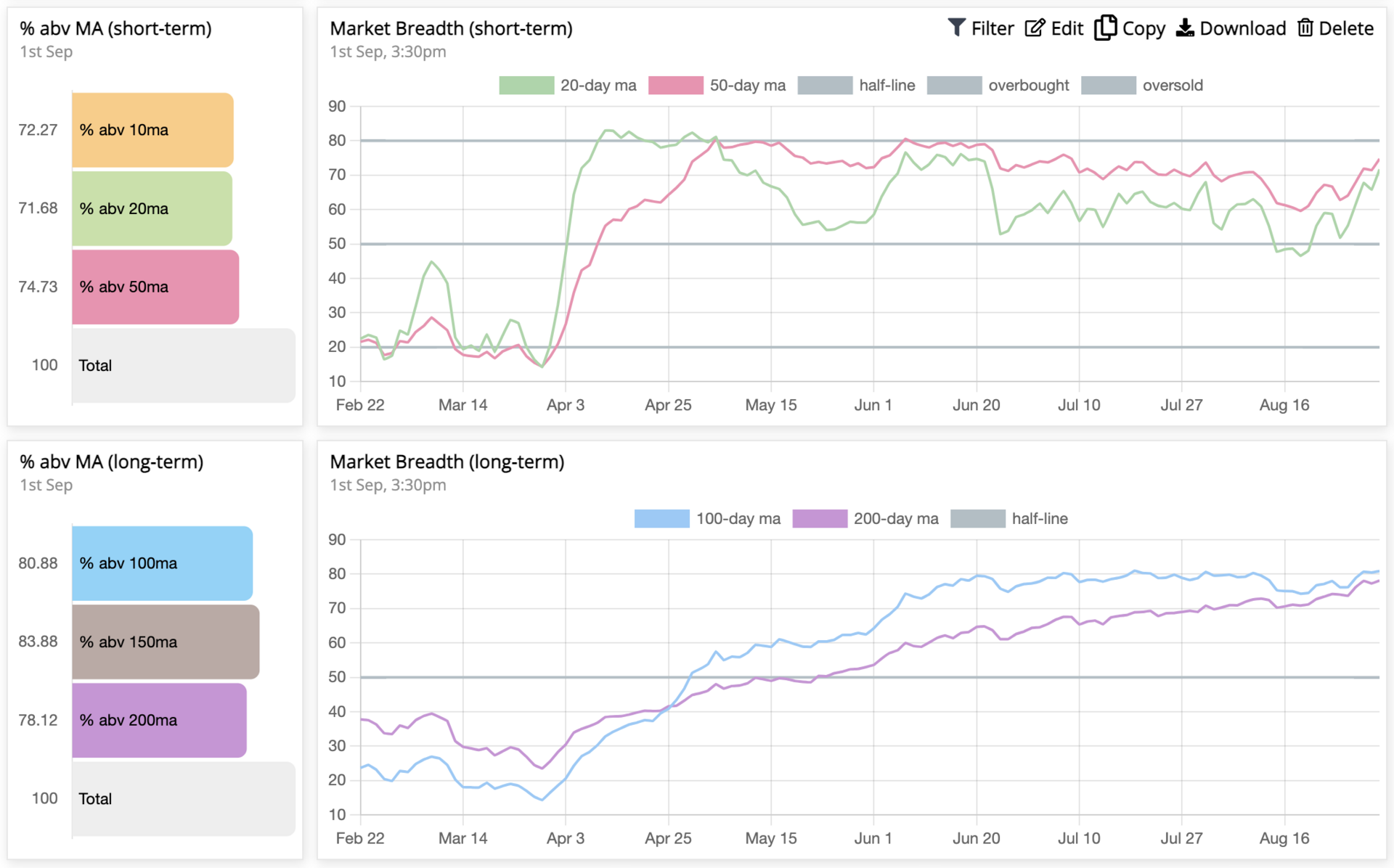Click the long-term Total funnel segment

183,798
